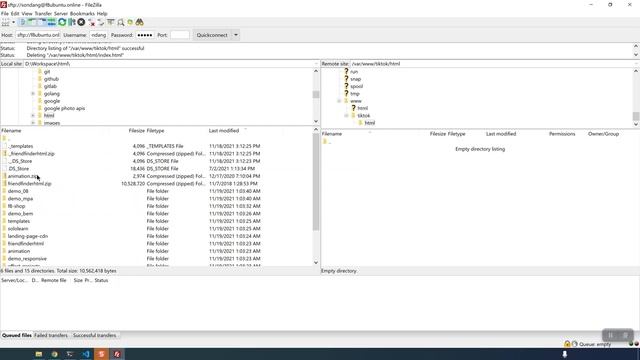Viewport: 640px width, 360px height.
Task: Open the Edit menu
Action: pyautogui.click(x=15, y=13)
